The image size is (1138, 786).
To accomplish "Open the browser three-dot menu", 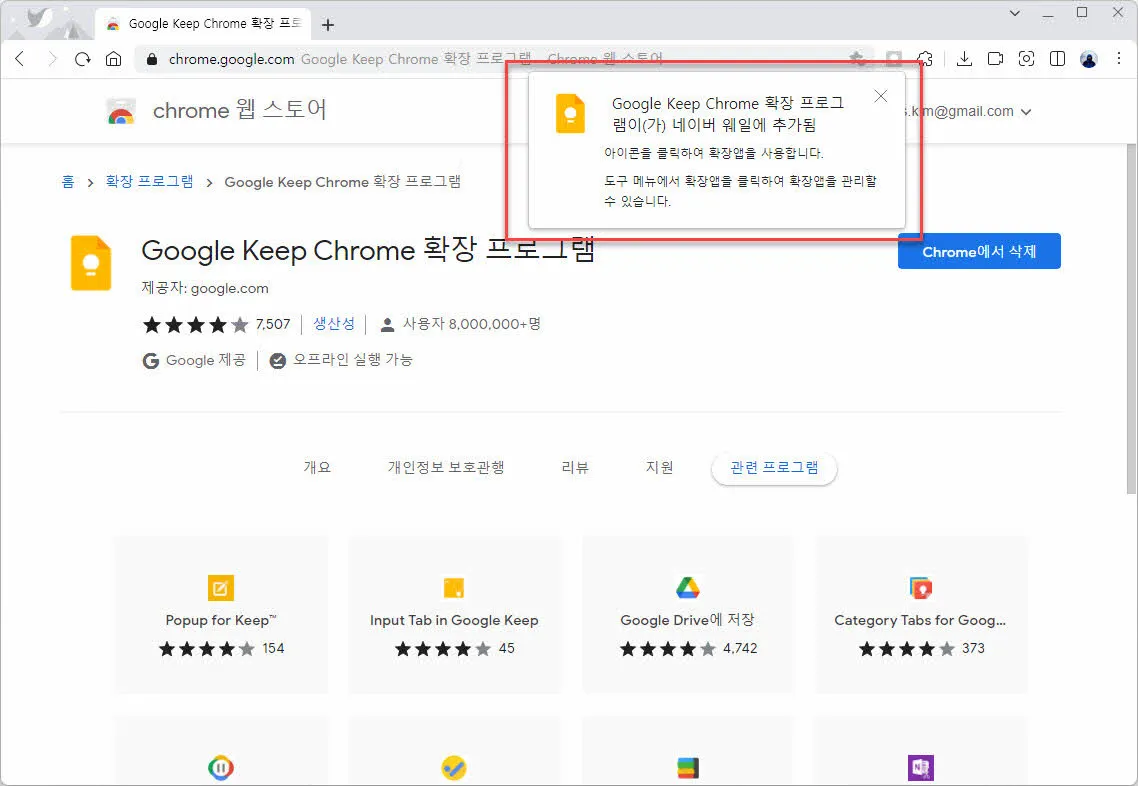I will [1118, 59].
